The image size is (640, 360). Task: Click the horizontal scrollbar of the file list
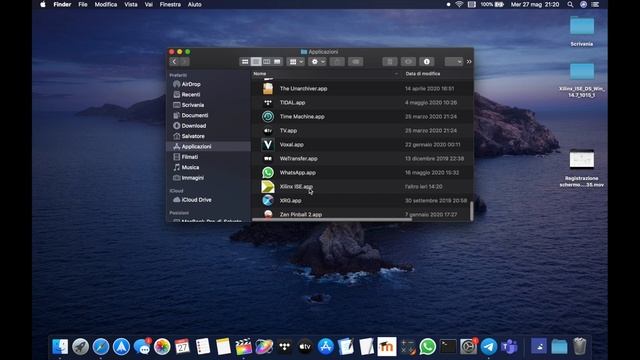332,220
